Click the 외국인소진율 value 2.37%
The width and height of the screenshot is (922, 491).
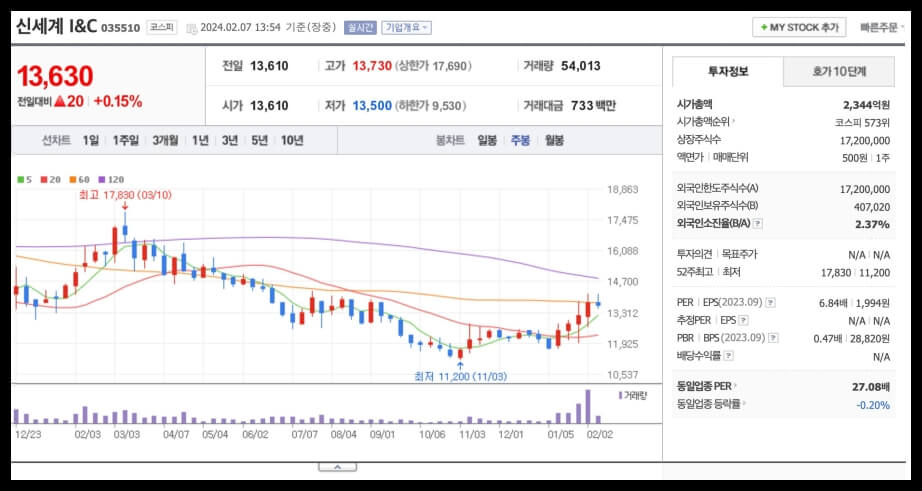(x=873, y=224)
